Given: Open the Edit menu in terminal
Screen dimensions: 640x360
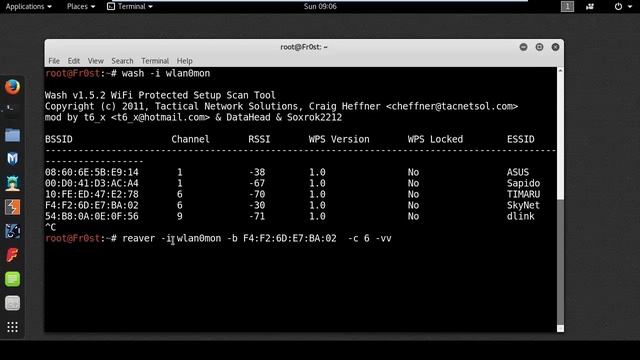Looking at the screenshot, I should tap(73, 61).
